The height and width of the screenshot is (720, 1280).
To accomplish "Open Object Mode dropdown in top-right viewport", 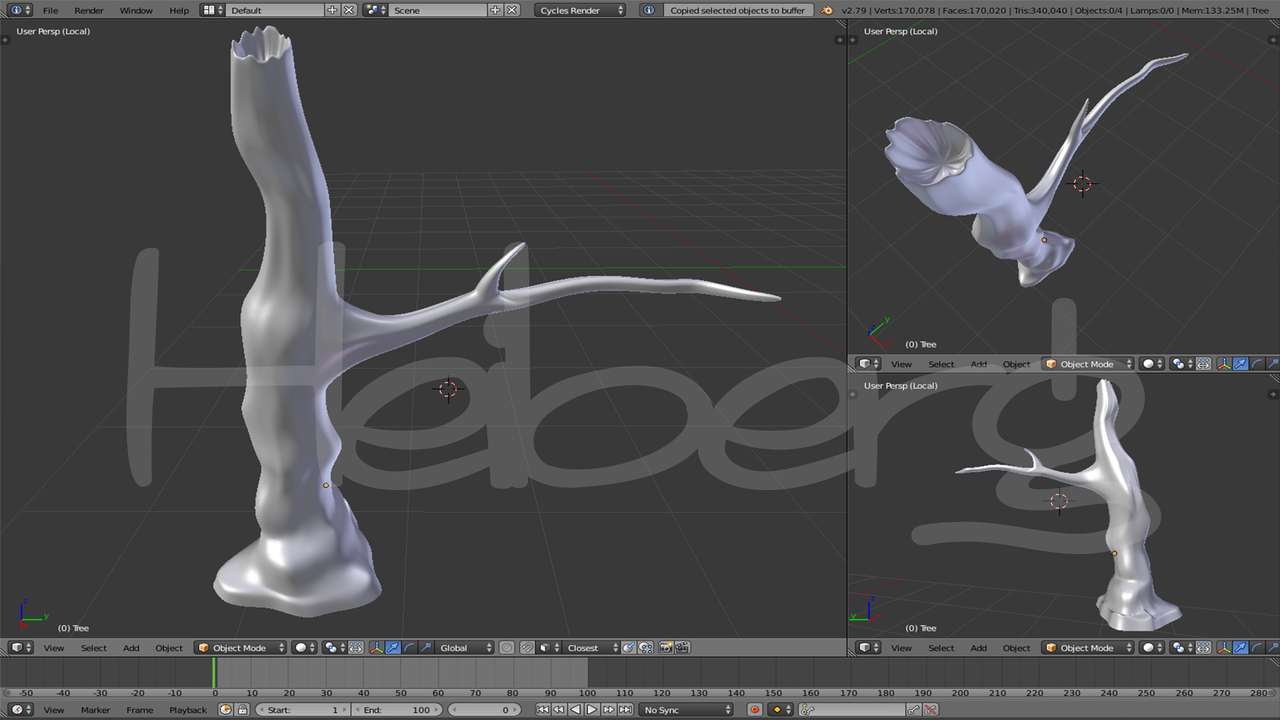I will (1088, 364).
